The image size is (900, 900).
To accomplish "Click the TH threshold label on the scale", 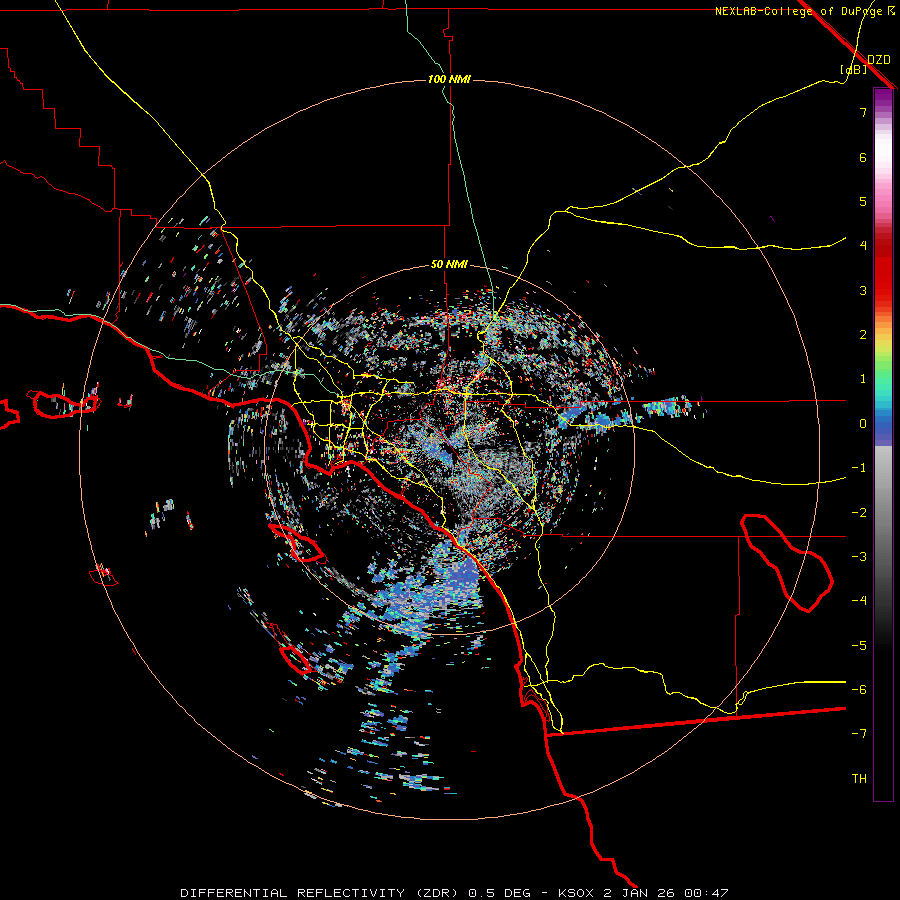I will pyautogui.click(x=859, y=779).
